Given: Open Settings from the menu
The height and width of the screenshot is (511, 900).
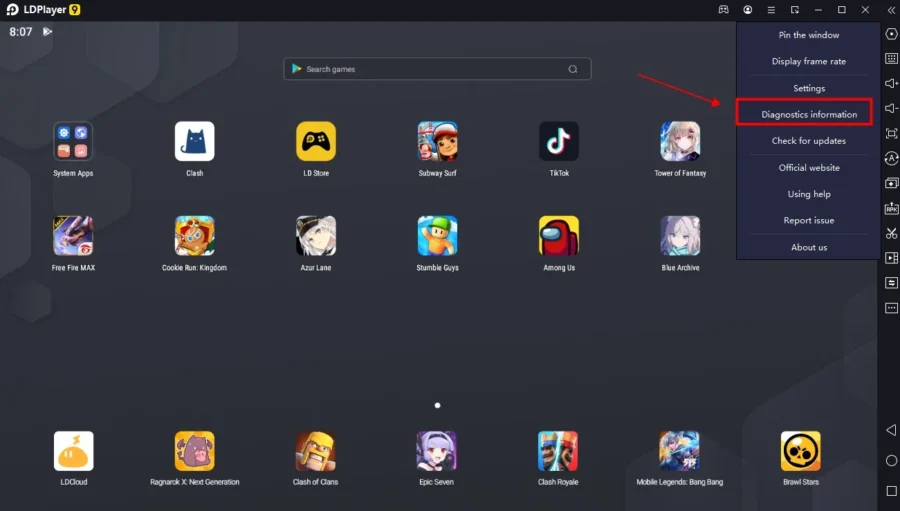Looking at the screenshot, I should 809,88.
